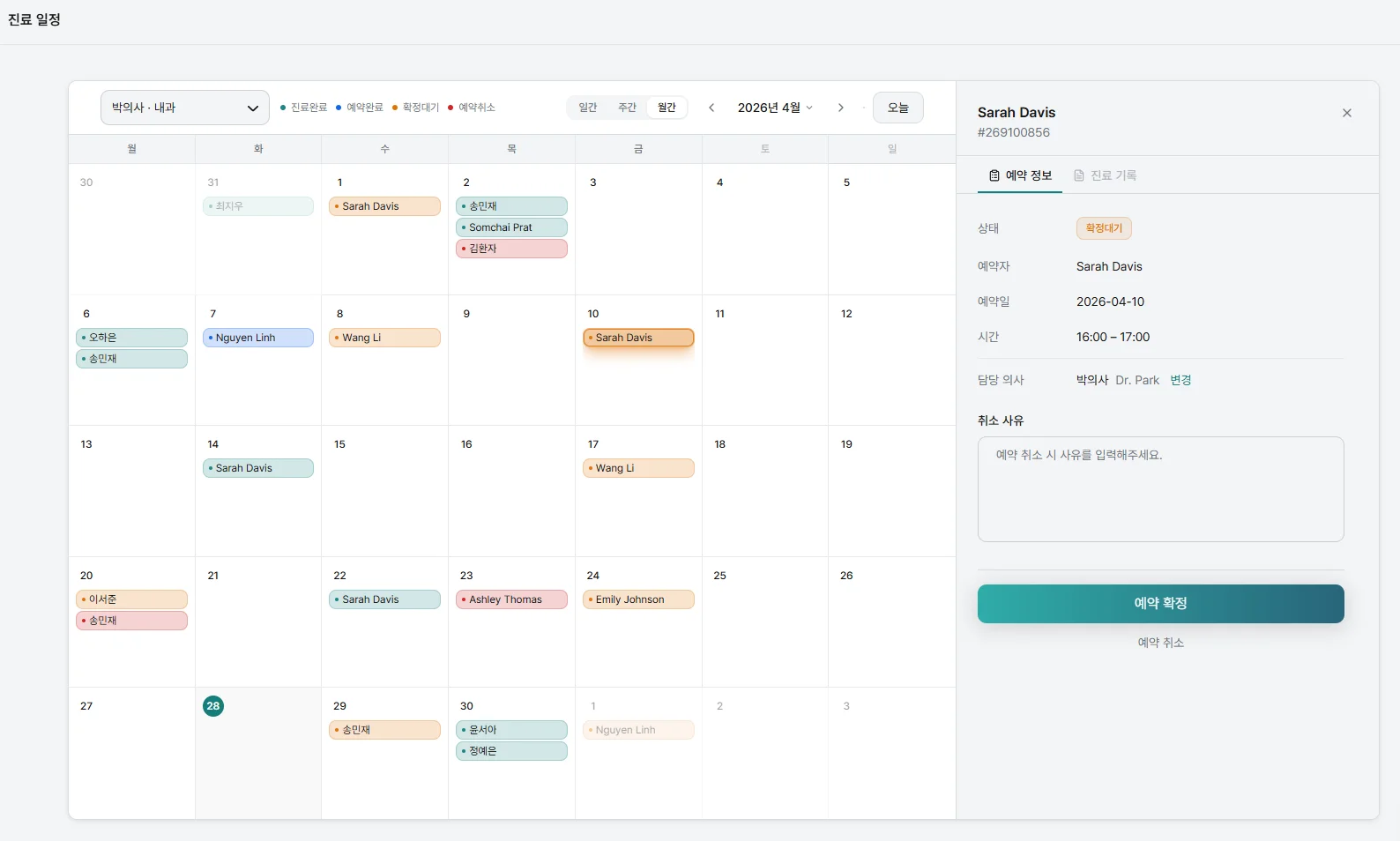The width and height of the screenshot is (1400, 841).
Task: Open Wang Li appointment on April 8
Action: tap(384, 338)
